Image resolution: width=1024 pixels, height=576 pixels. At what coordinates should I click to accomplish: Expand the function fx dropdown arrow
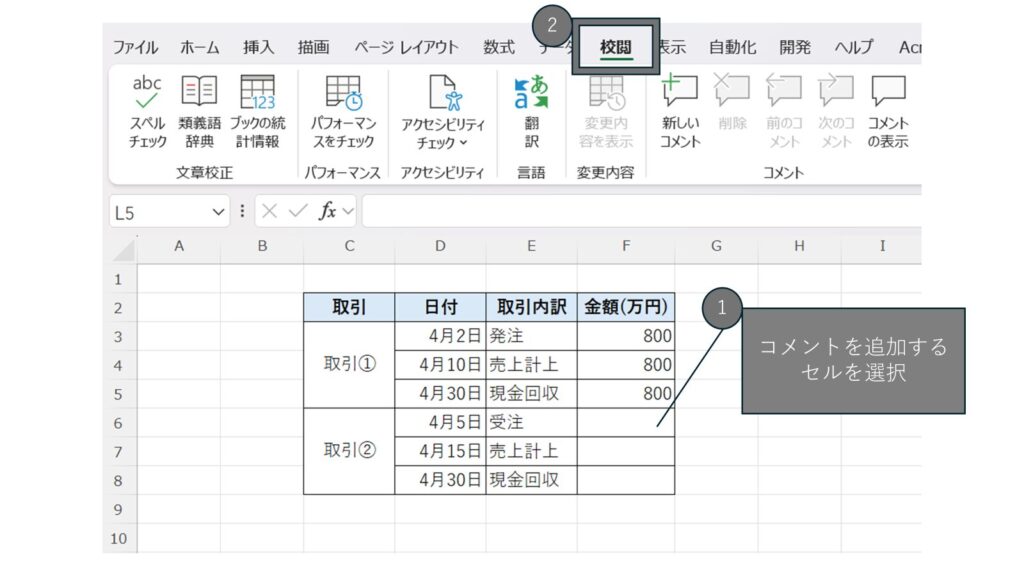(x=348, y=212)
